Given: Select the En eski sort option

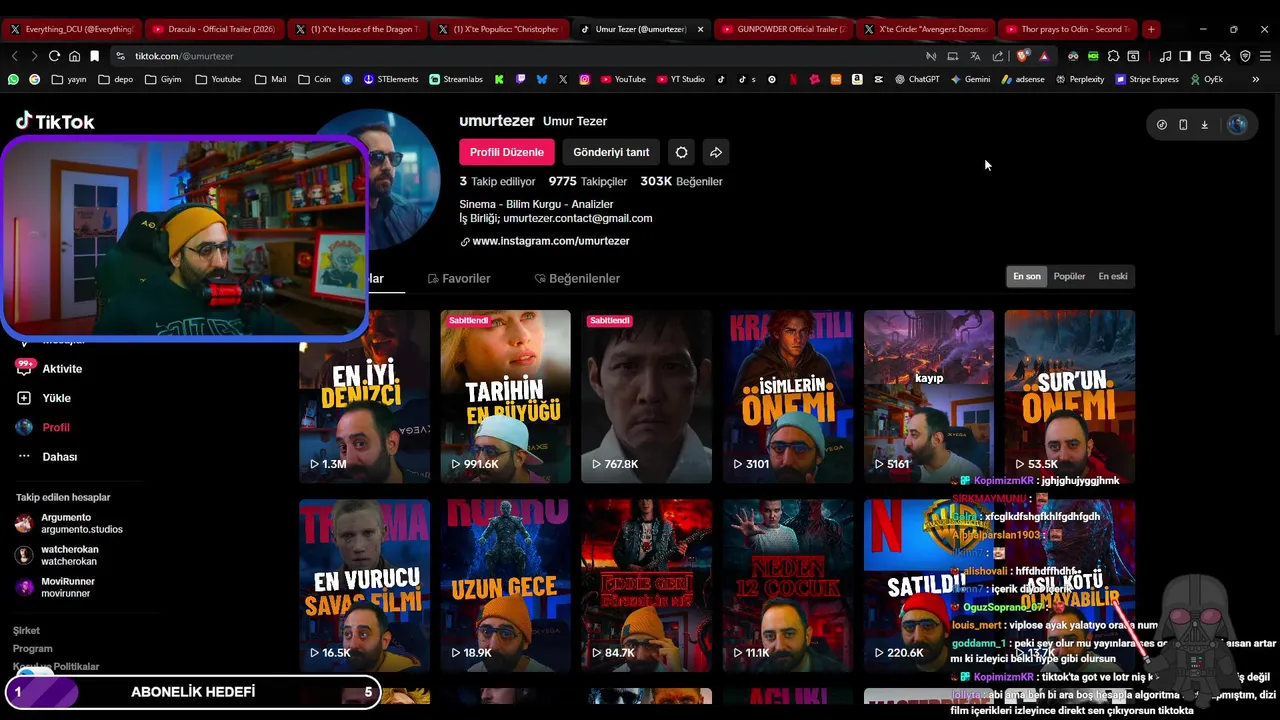Looking at the screenshot, I should (1113, 276).
